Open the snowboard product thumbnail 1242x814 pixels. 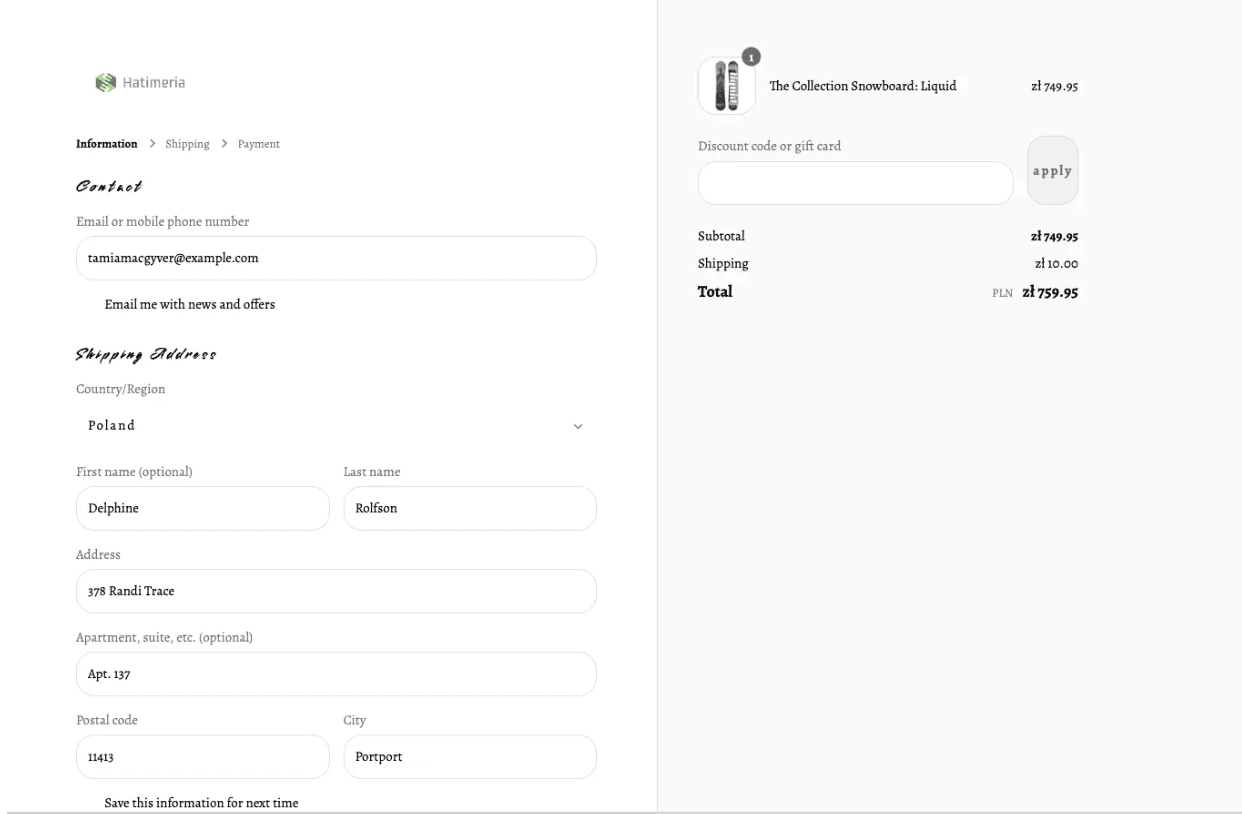point(726,86)
